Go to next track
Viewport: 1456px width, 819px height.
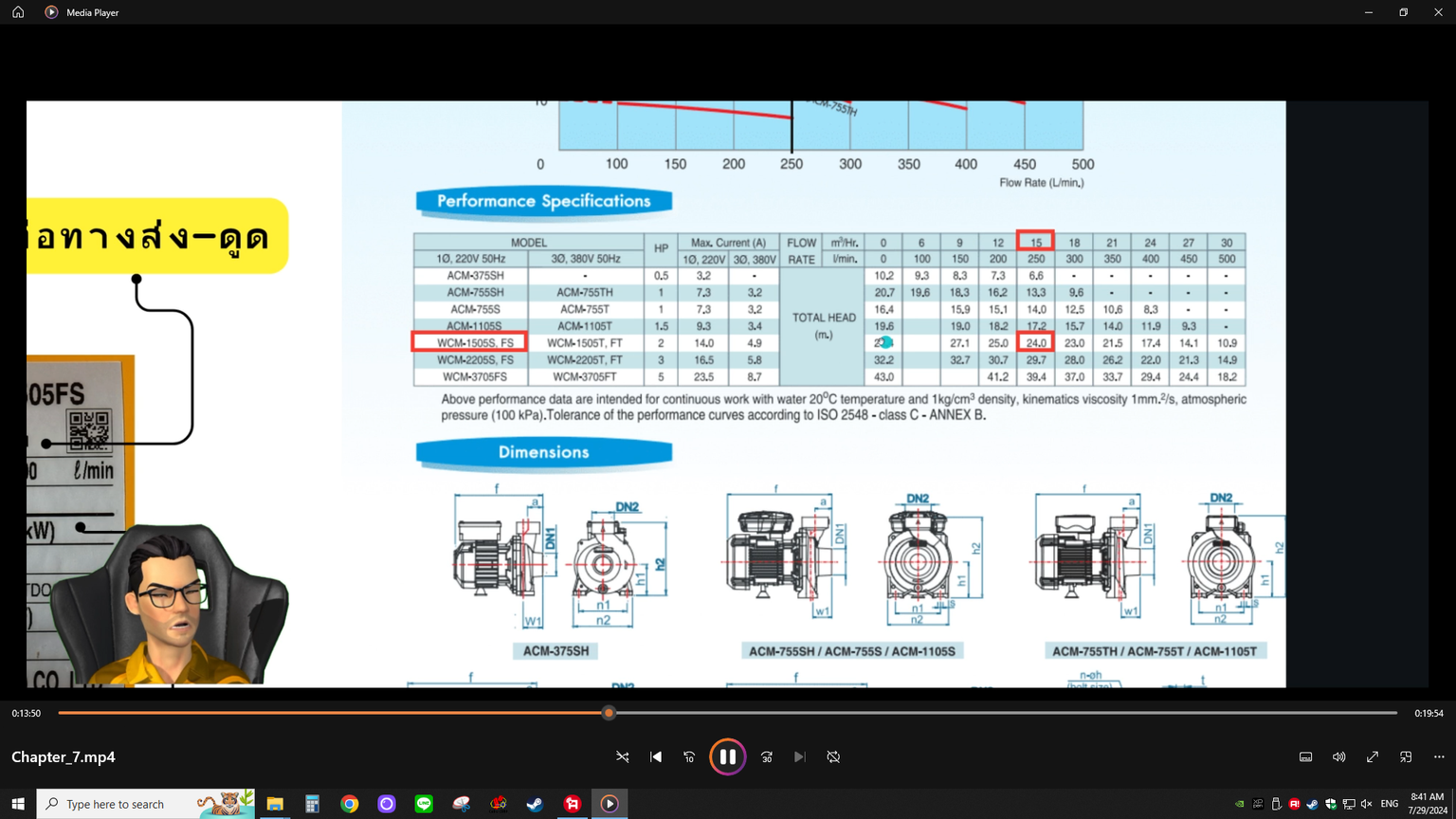point(800,756)
